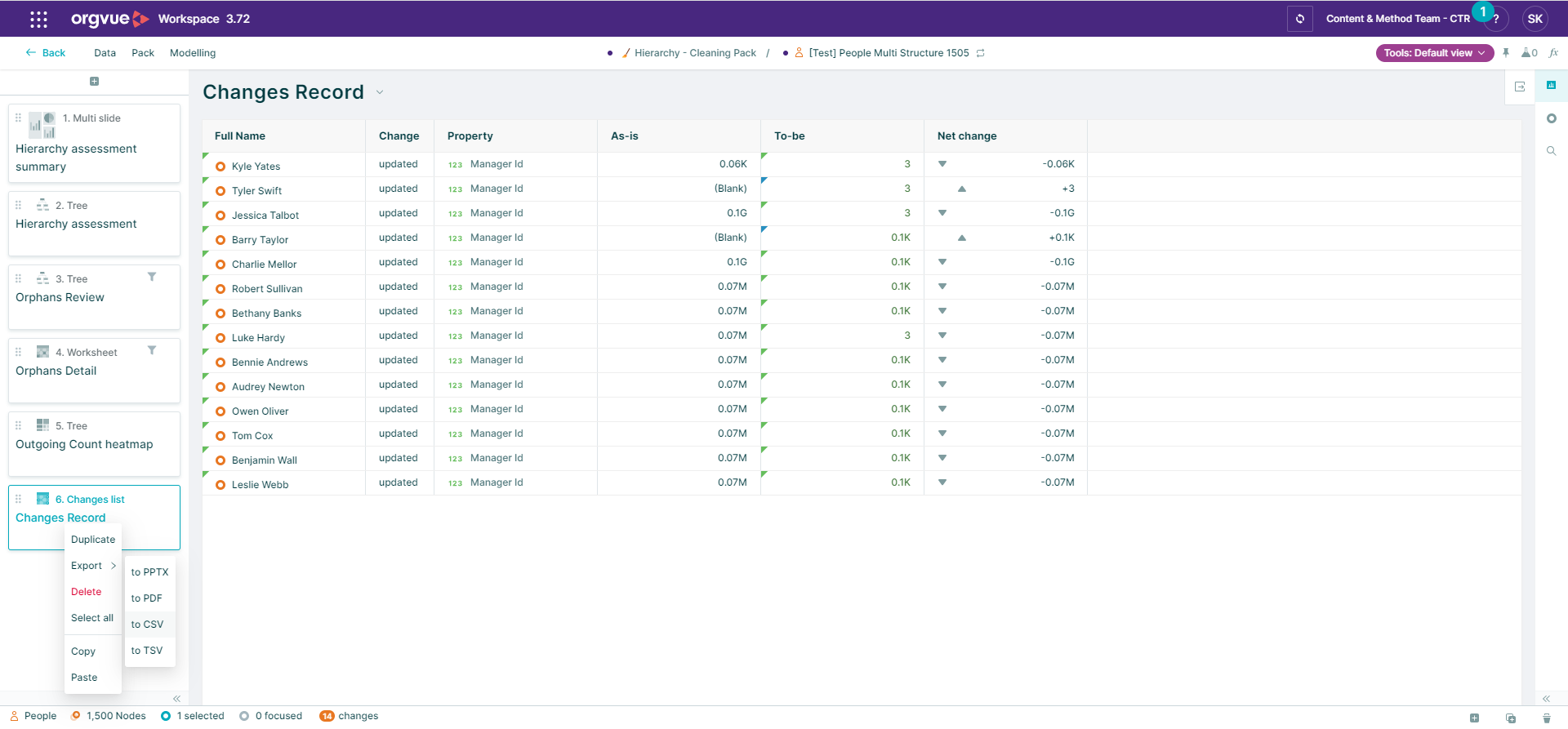Open the search magnifier in right sidebar
The height and width of the screenshot is (729, 1568).
click(x=1551, y=151)
